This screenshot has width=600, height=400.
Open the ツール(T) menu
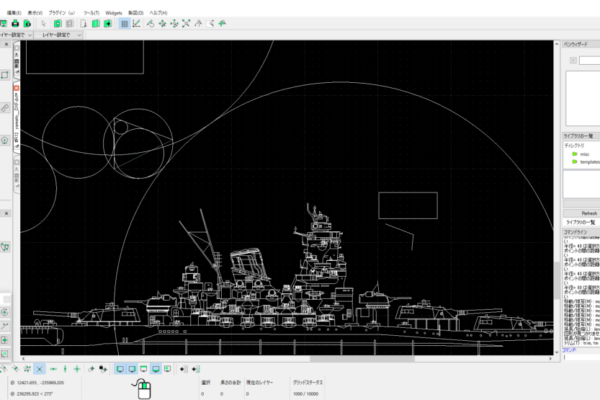(x=91, y=13)
